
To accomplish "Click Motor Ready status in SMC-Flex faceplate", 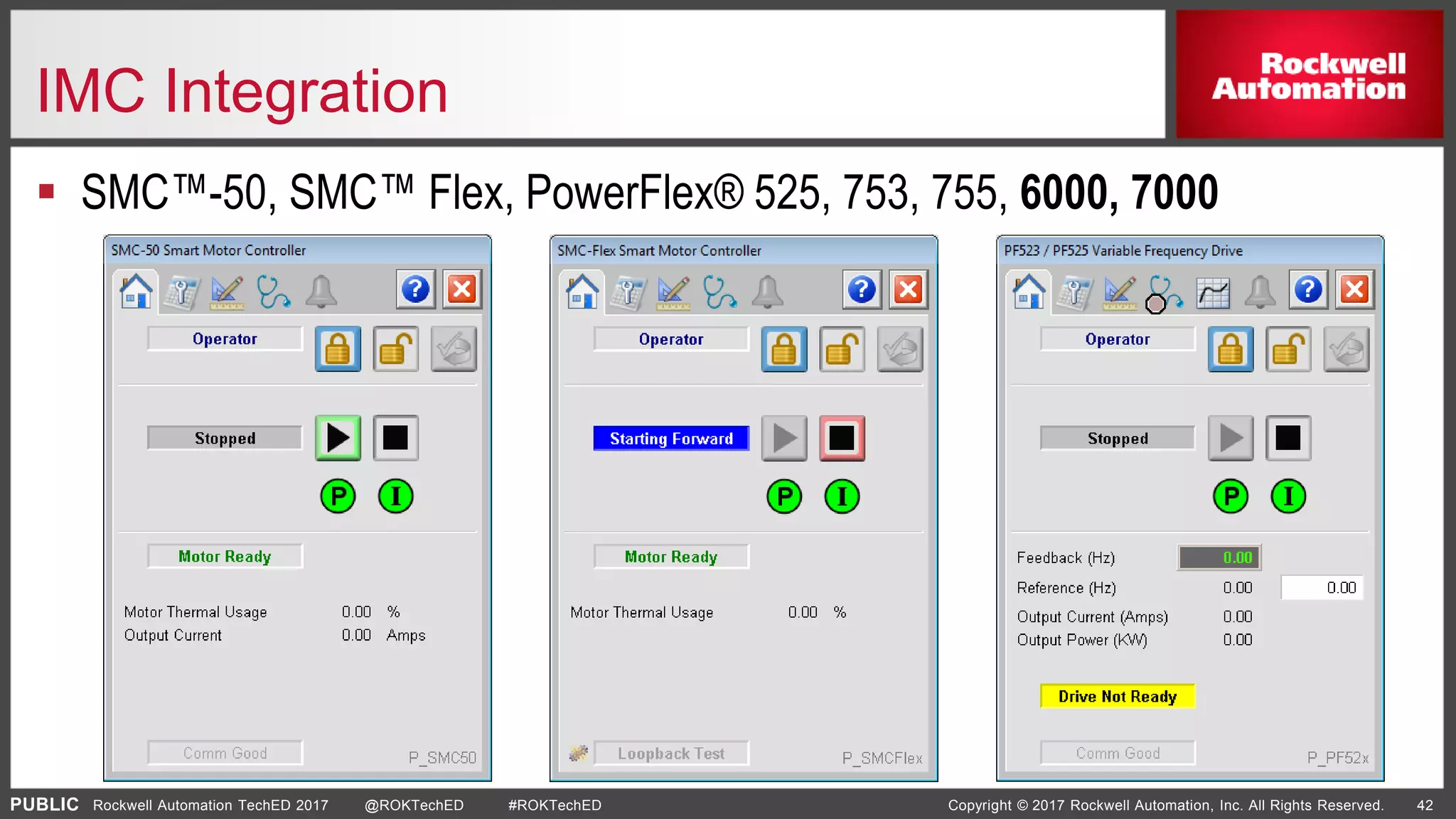I will pos(671,557).
